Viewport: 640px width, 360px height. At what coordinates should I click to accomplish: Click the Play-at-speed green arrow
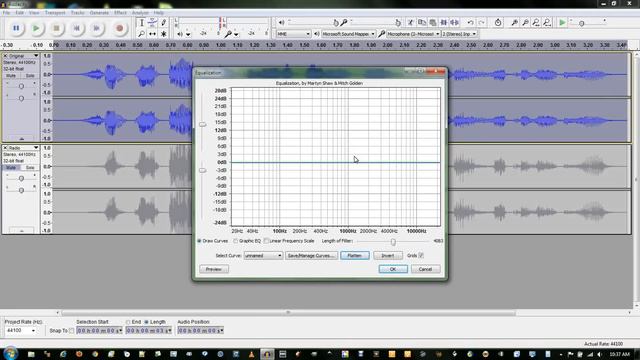point(562,22)
